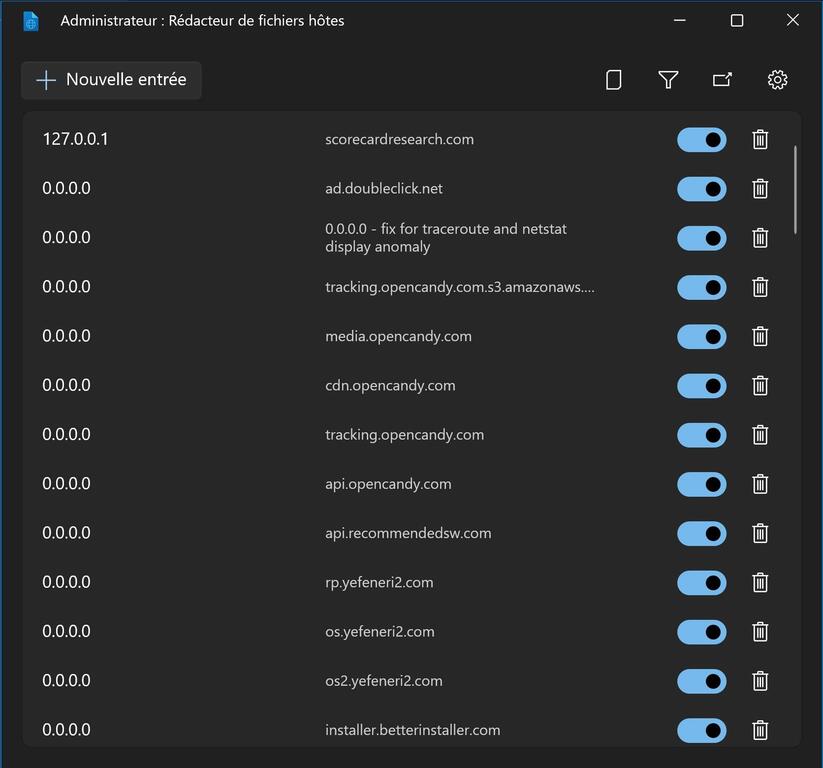Disable the tracking.opencandy.com entry switch
The width and height of the screenshot is (823, 768).
(702, 435)
